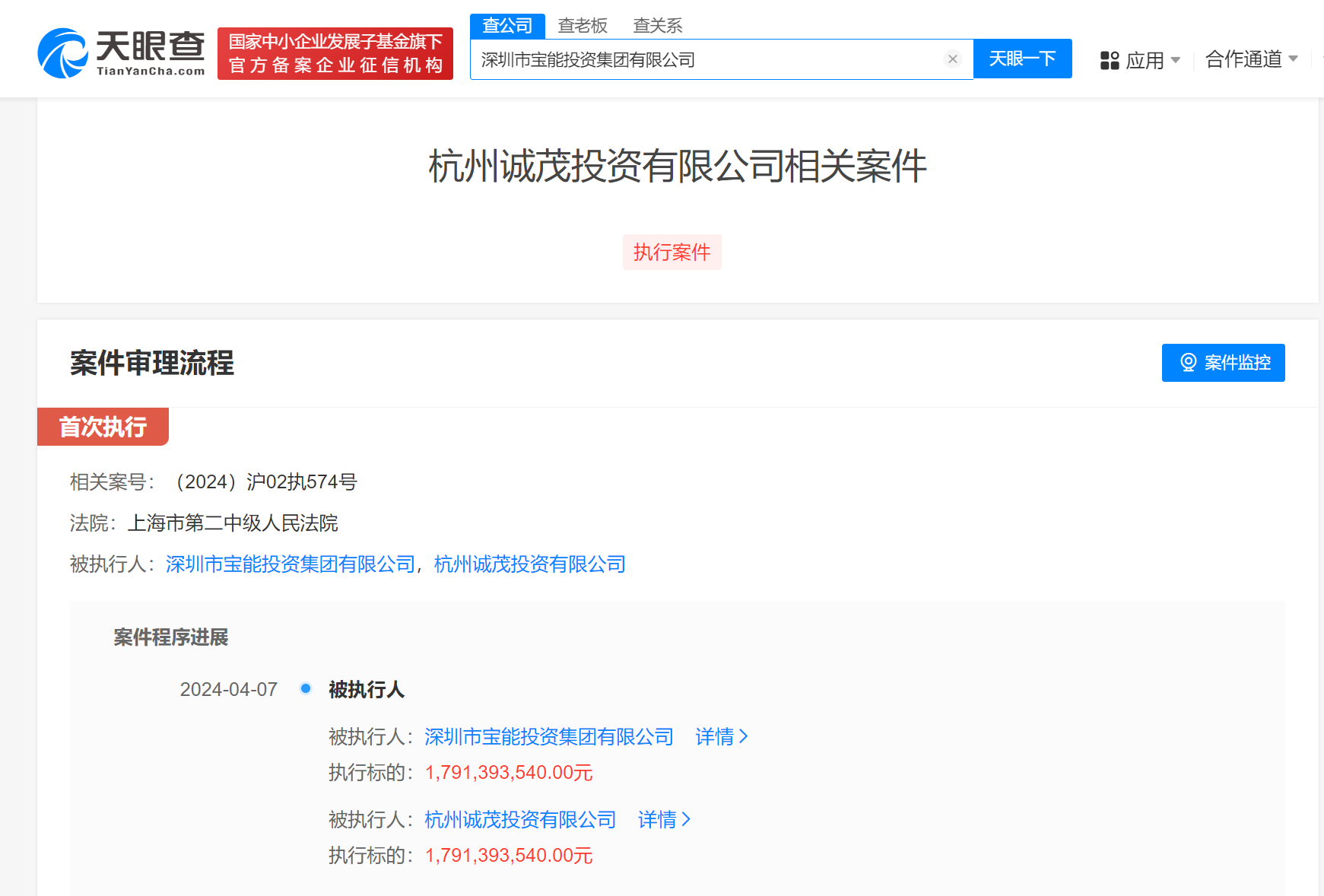Viewport: 1324px width, 896px height.
Task: Switch to the 查老板 search tab
Action: point(583,26)
